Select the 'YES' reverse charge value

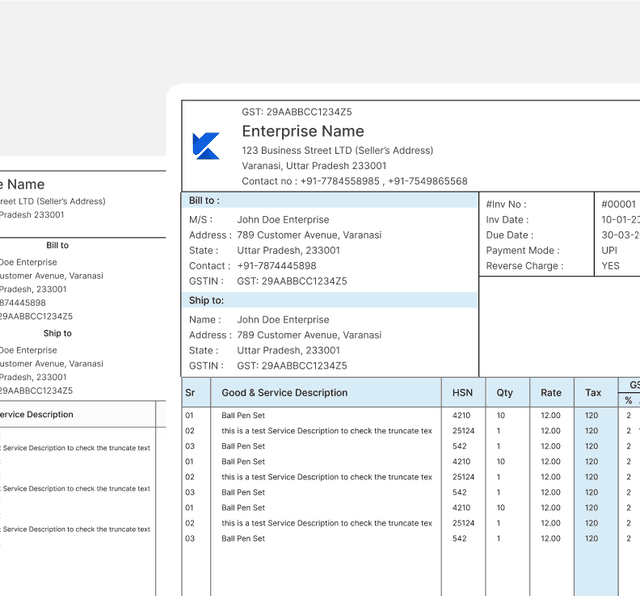coord(610,266)
